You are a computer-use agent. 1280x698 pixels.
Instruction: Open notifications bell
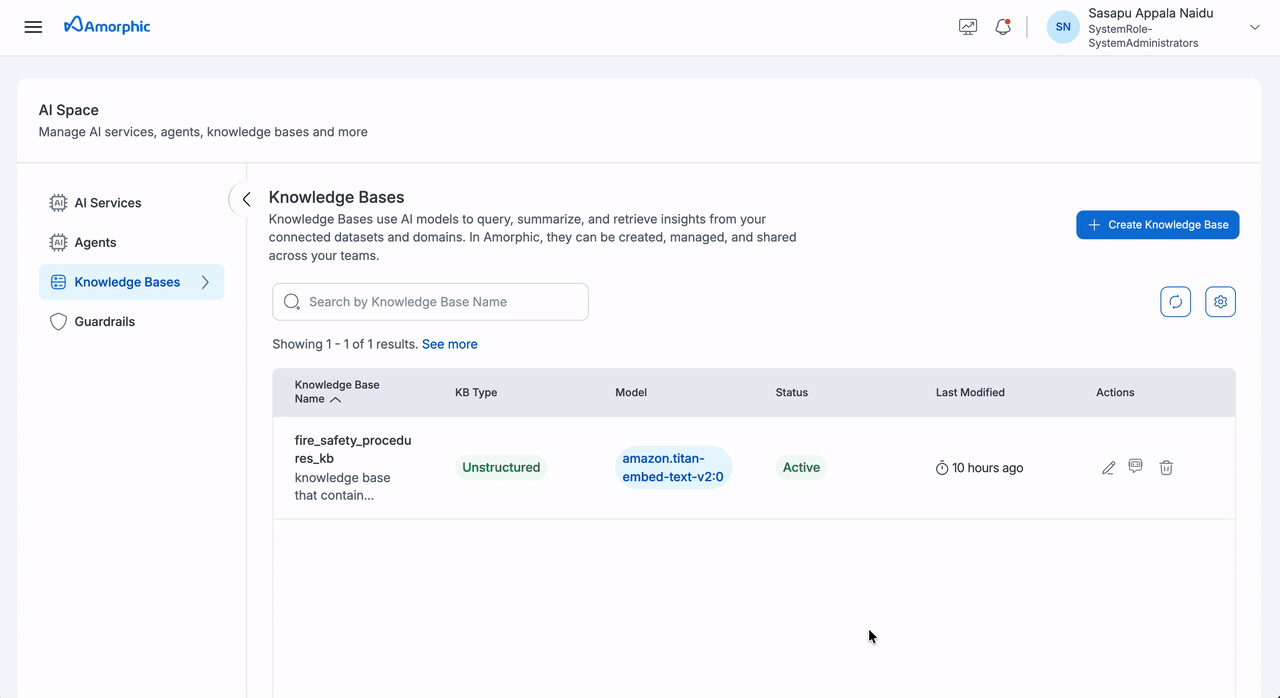pos(1002,26)
